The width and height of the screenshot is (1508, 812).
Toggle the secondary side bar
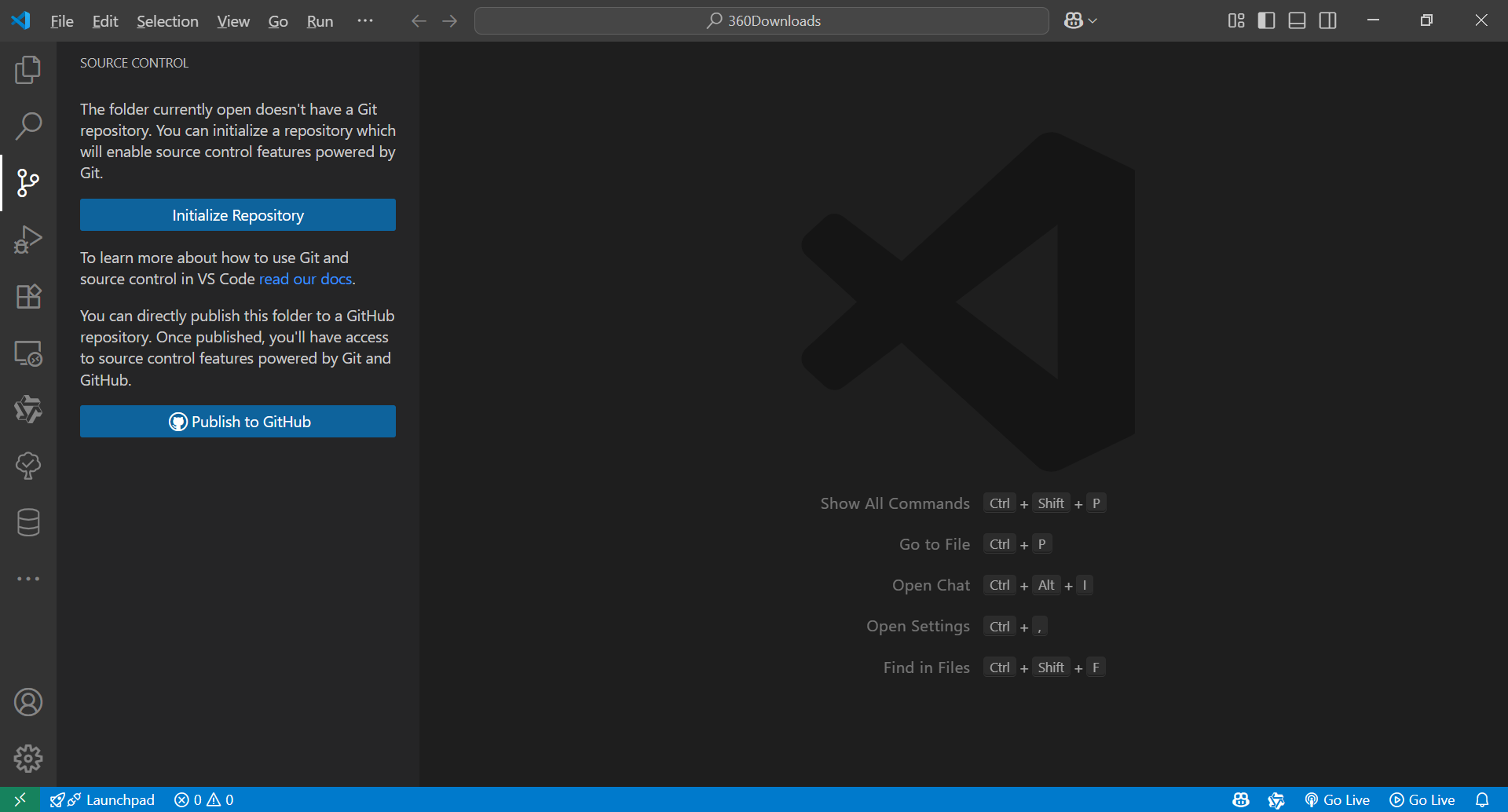click(1328, 21)
